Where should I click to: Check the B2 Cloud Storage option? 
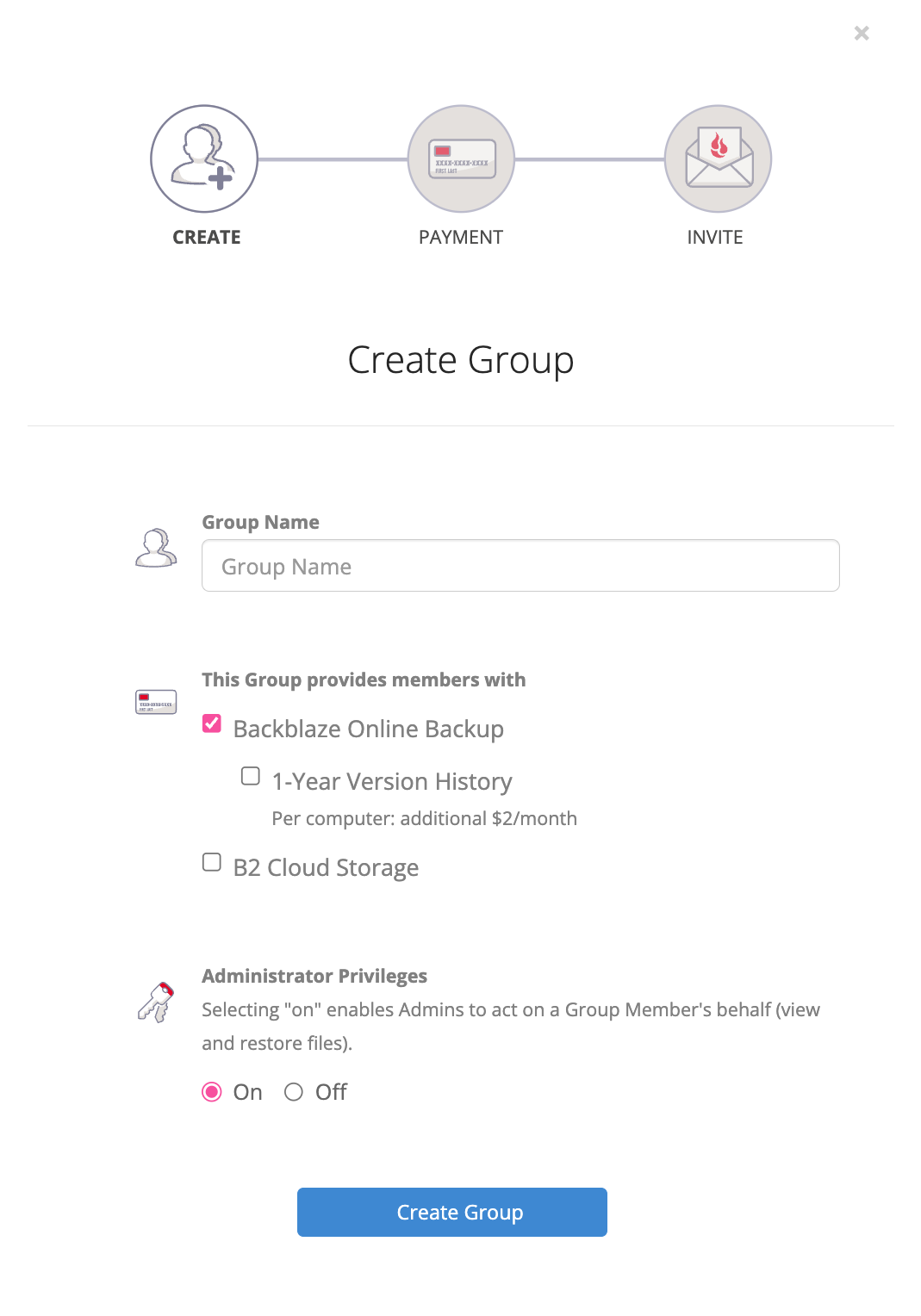[212, 862]
